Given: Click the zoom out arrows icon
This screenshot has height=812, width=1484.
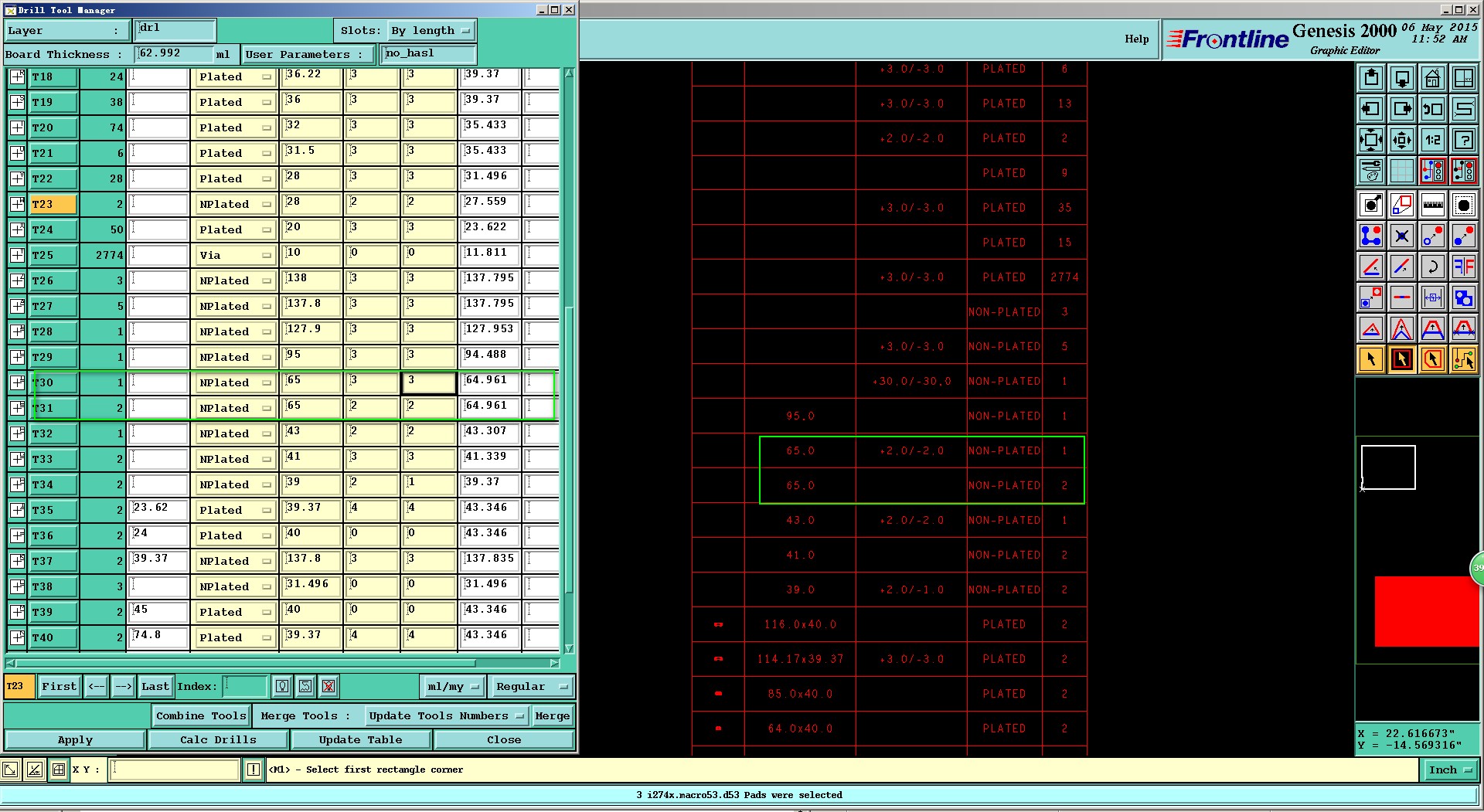Looking at the screenshot, I should point(1402,140).
